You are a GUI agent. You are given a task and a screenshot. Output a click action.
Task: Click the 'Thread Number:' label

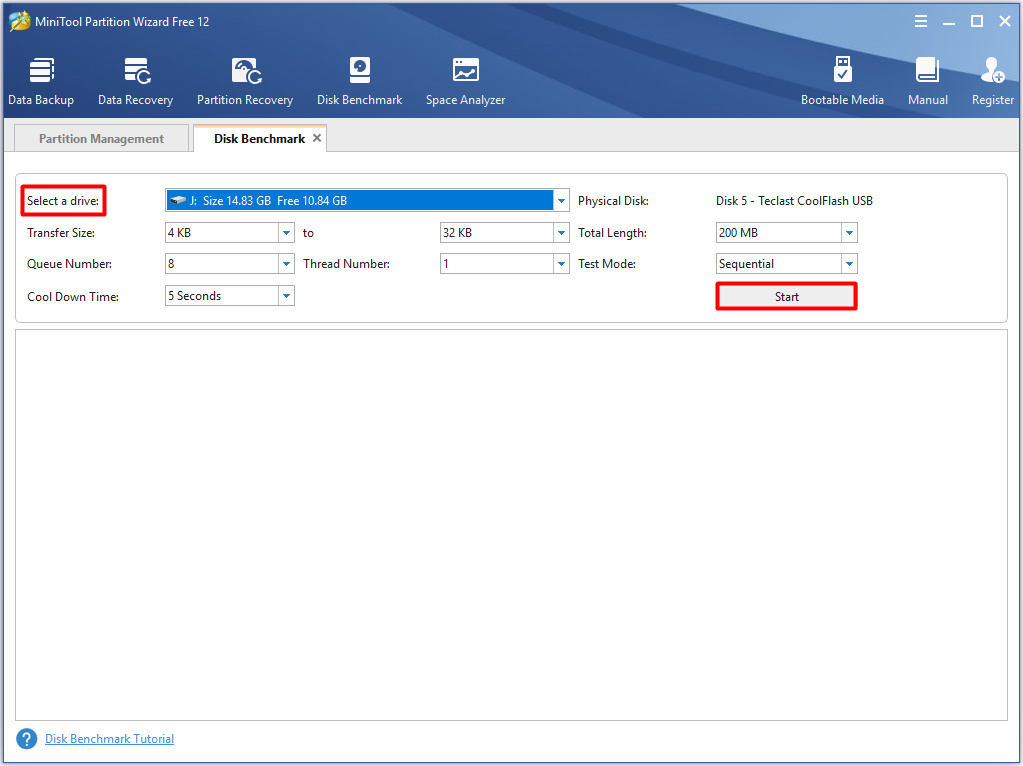[346, 264]
